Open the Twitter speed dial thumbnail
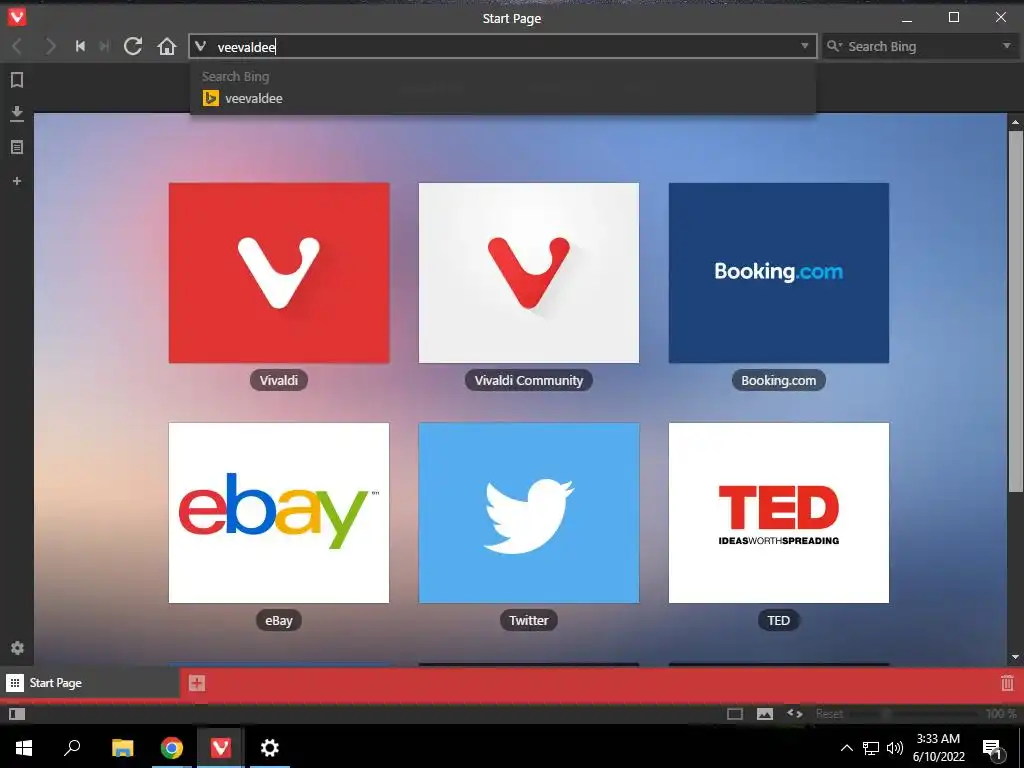 [529, 513]
